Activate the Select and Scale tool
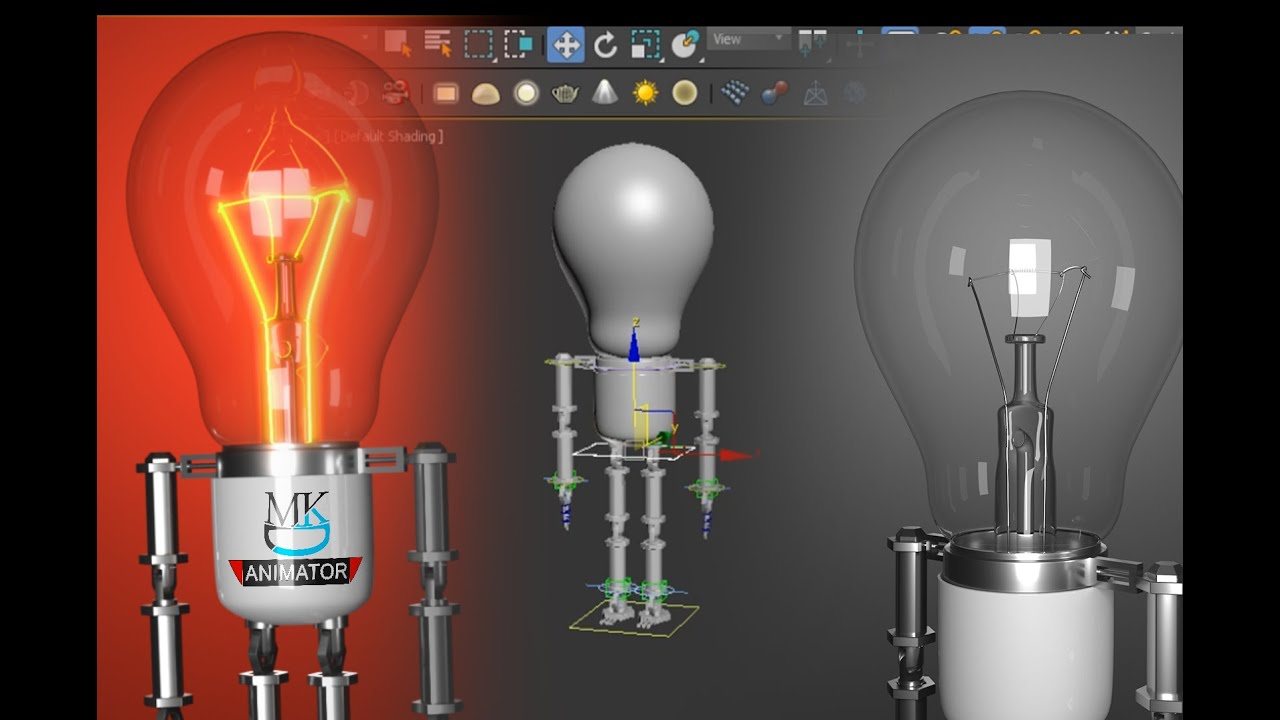1280x720 pixels. pos(645,45)
